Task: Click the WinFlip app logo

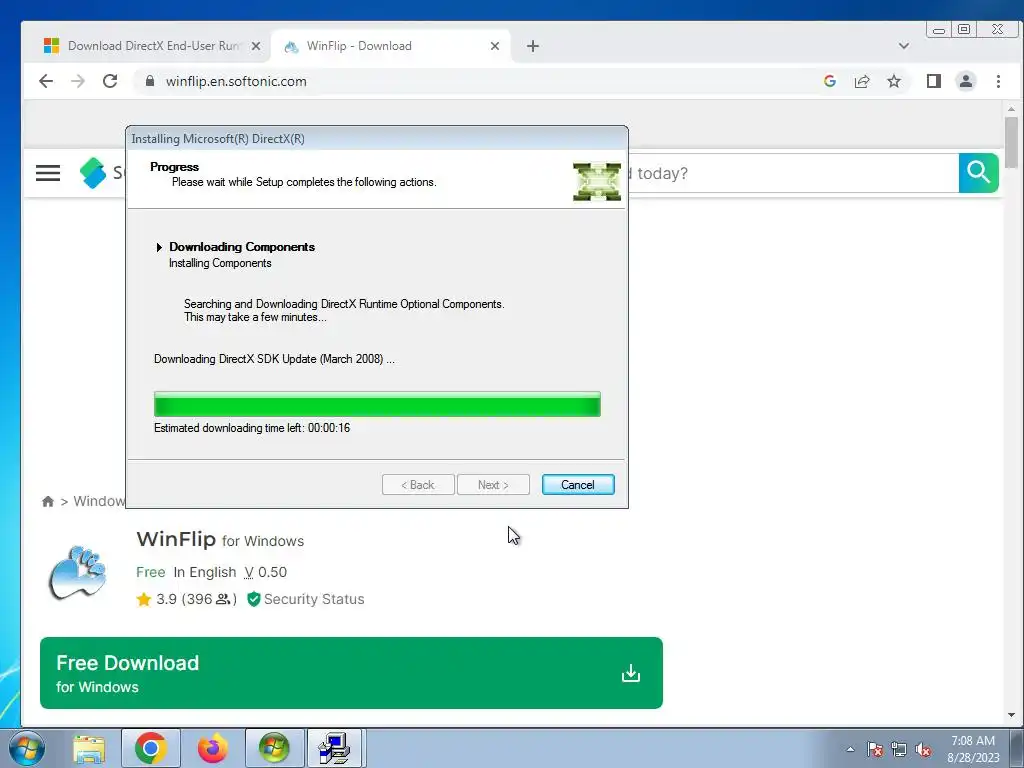Action: click(x=78, y=573)
